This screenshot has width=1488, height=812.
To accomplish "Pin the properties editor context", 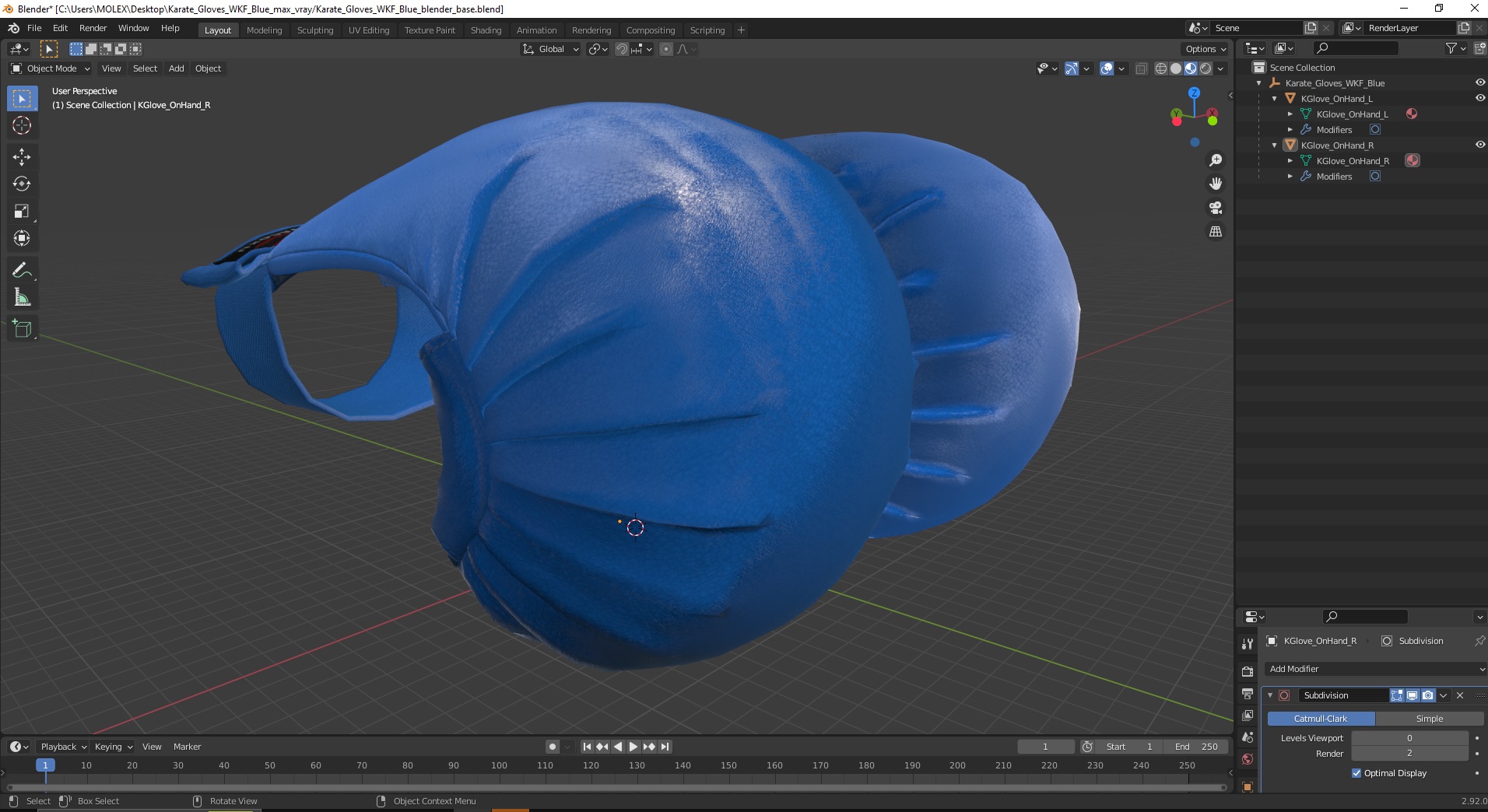I will 1479,641.
